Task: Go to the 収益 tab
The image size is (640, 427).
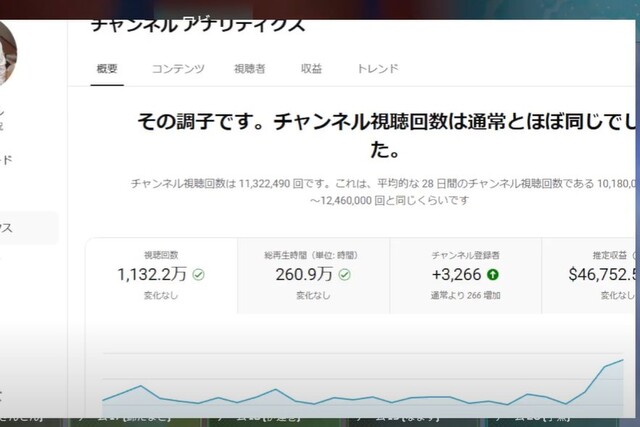Action: click(311, 69)
